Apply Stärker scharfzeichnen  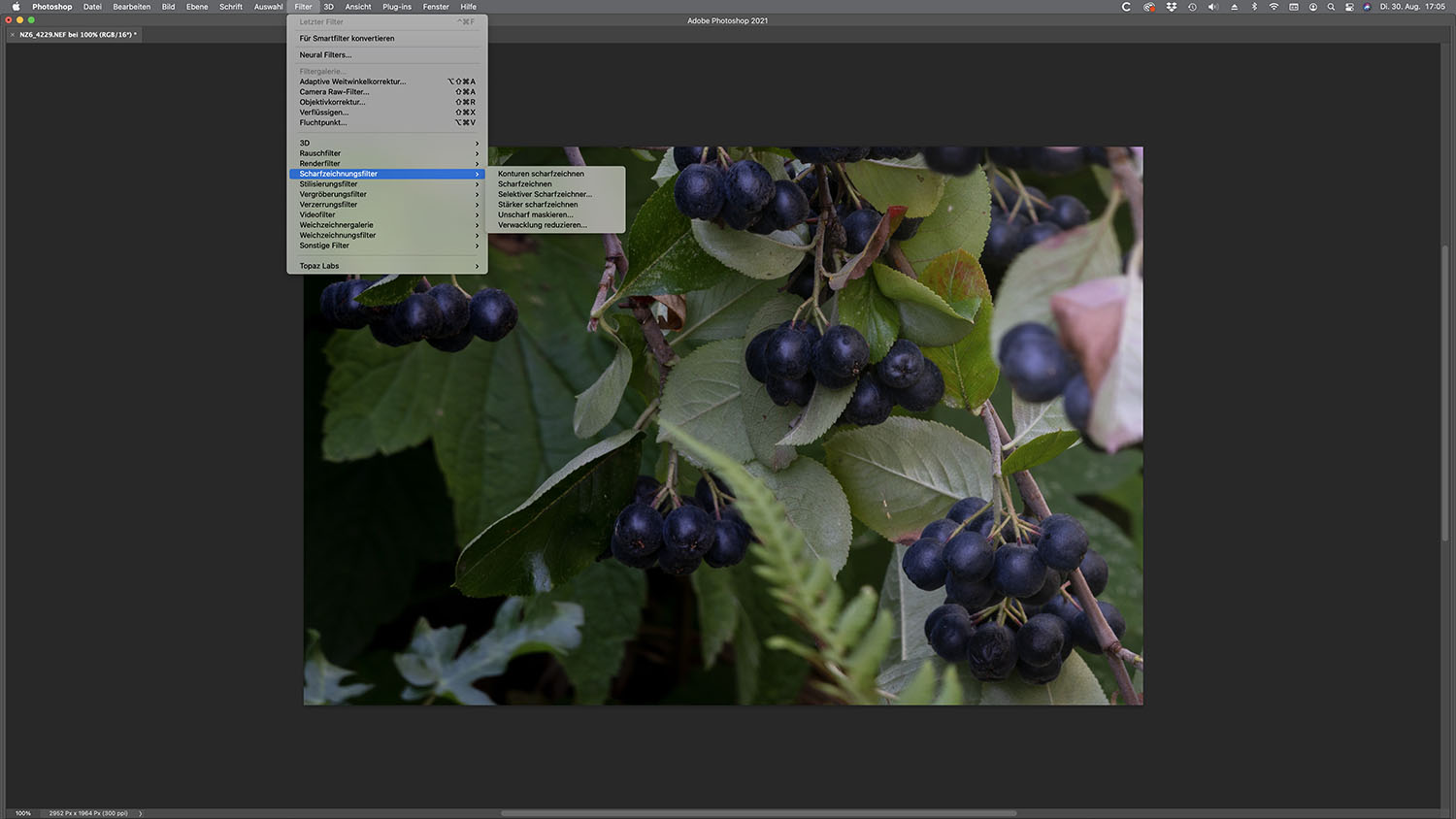[x=557, y=205]
